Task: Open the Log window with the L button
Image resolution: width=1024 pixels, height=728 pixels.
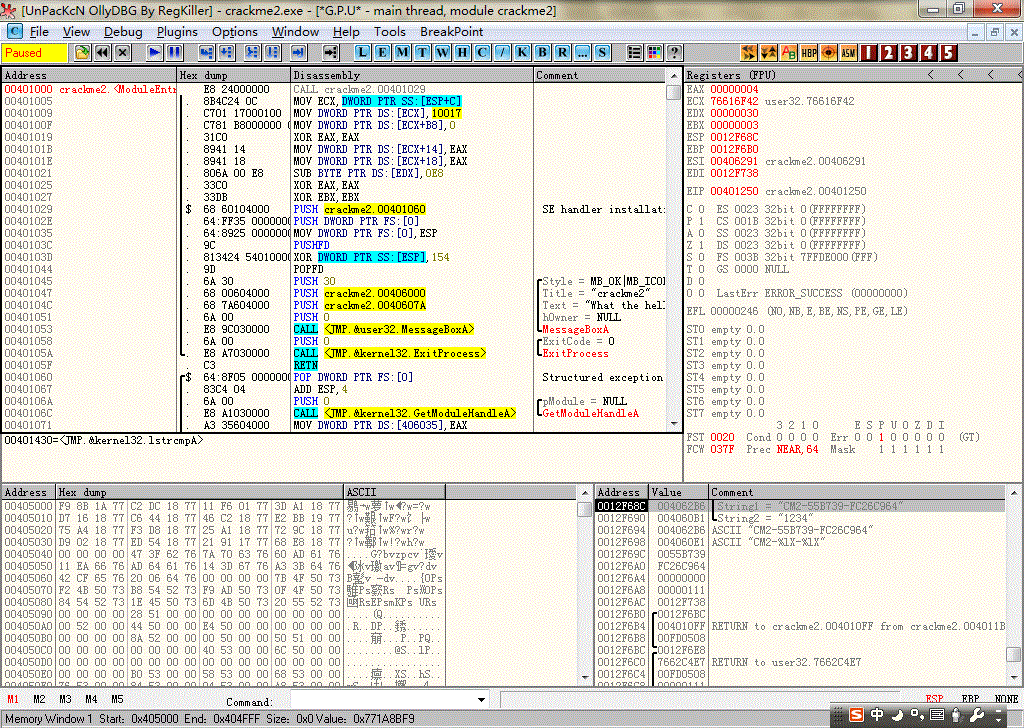Action: coord(362,52)
